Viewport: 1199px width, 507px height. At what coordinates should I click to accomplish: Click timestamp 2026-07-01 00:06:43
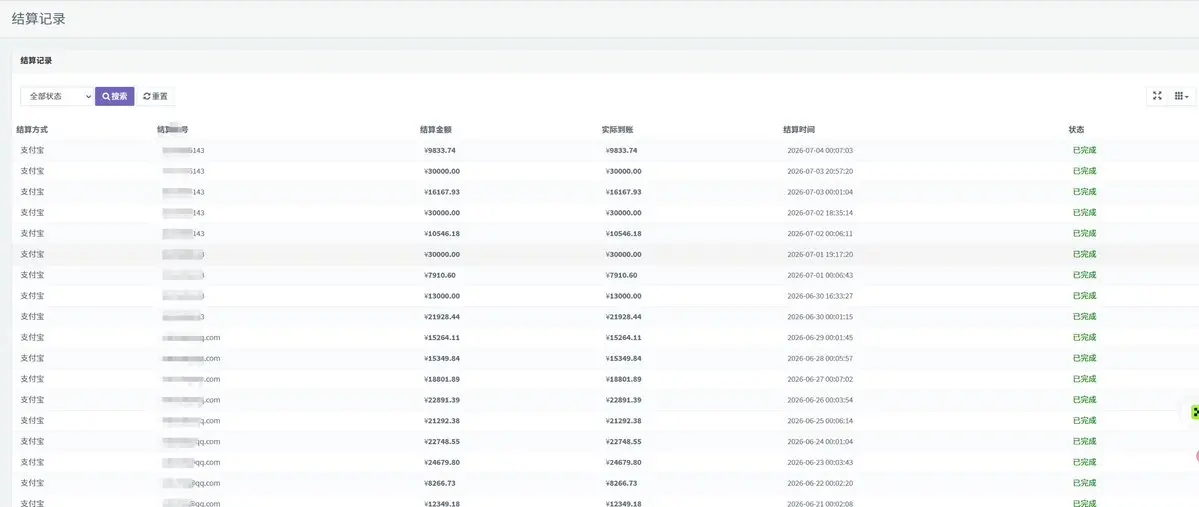(x=820, y=275)
